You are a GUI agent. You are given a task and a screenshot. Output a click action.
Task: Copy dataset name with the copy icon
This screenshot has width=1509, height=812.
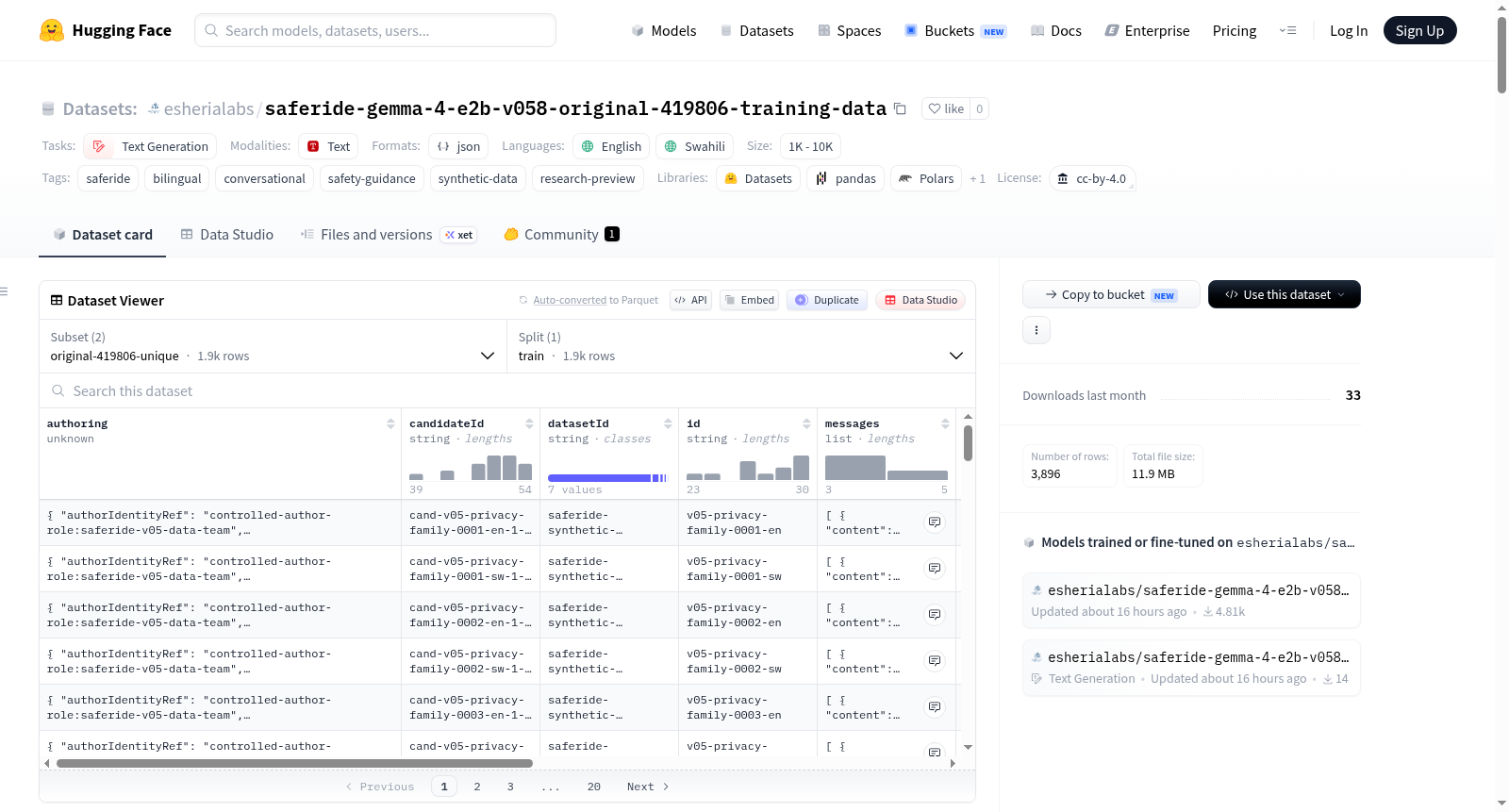point(900,108)
